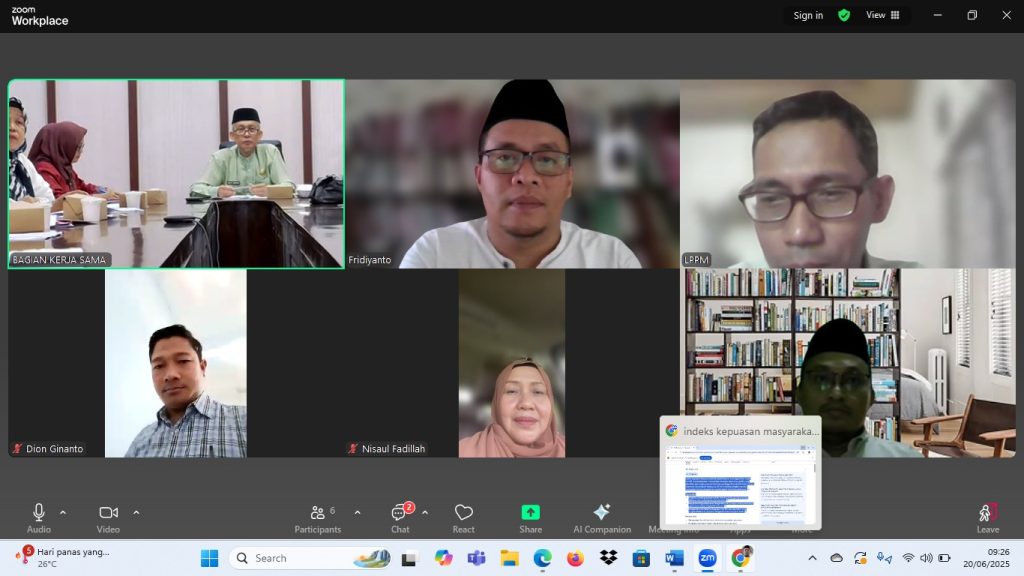This screenshot has width=1024, height=576.
Task: Open the AI Companion panel
Action: 601,517
